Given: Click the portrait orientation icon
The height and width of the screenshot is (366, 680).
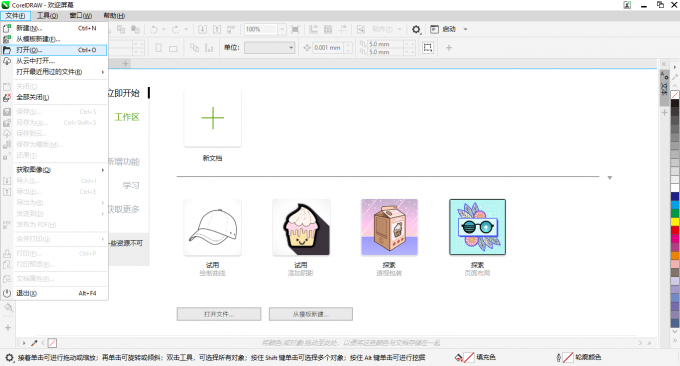Looking at the screenshot, I should pyautogui.click(x=159, y=48).
